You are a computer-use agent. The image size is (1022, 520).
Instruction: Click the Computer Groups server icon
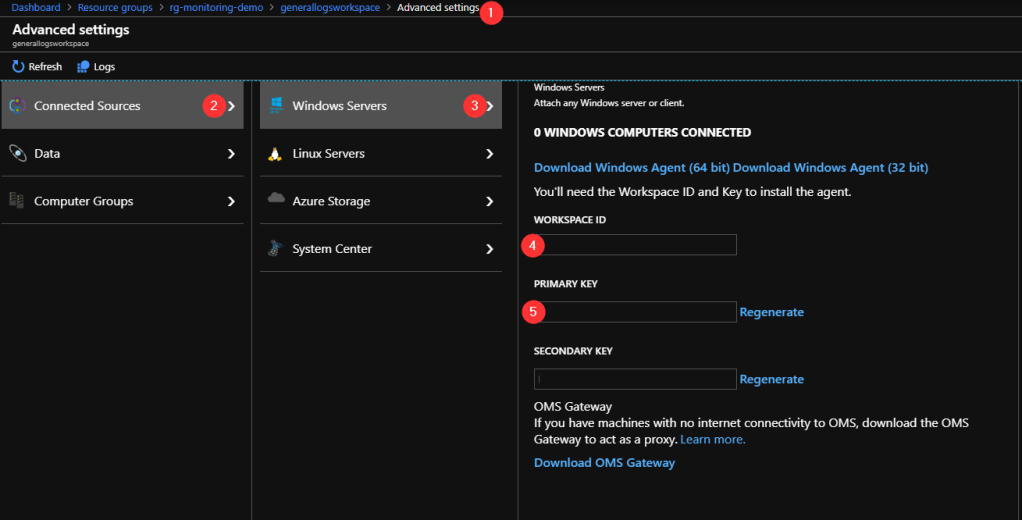(x=17, y=201)
